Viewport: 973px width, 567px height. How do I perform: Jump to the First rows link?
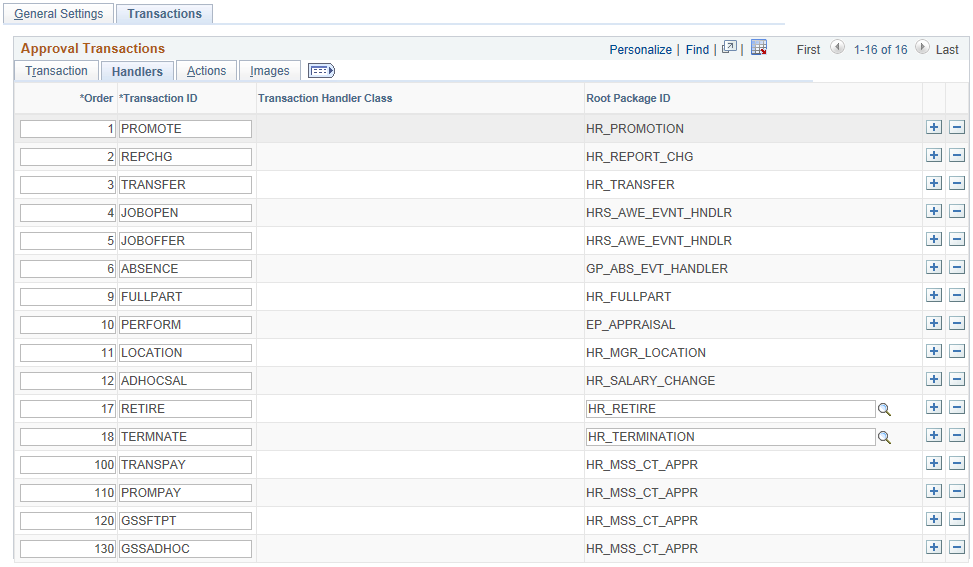(809, 50)
